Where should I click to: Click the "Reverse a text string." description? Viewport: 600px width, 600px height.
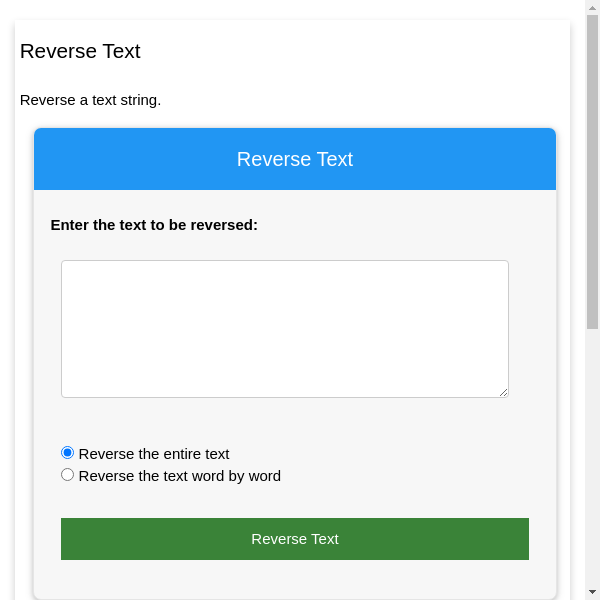[90, 100]
